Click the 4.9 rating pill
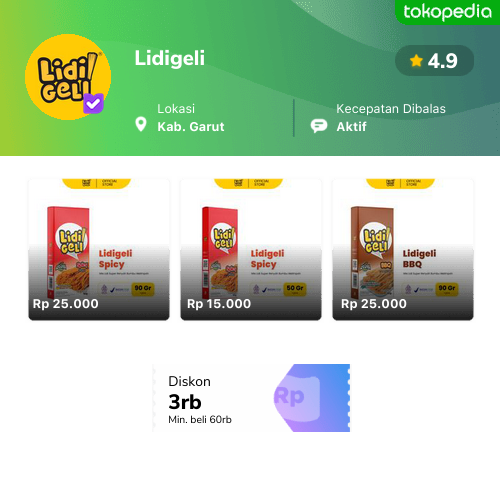 (434, 61)
